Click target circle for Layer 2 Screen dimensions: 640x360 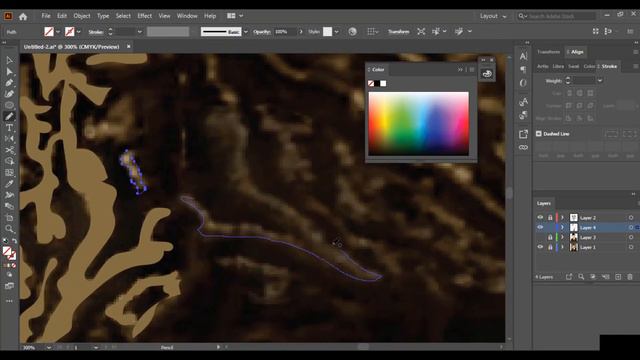631,218
